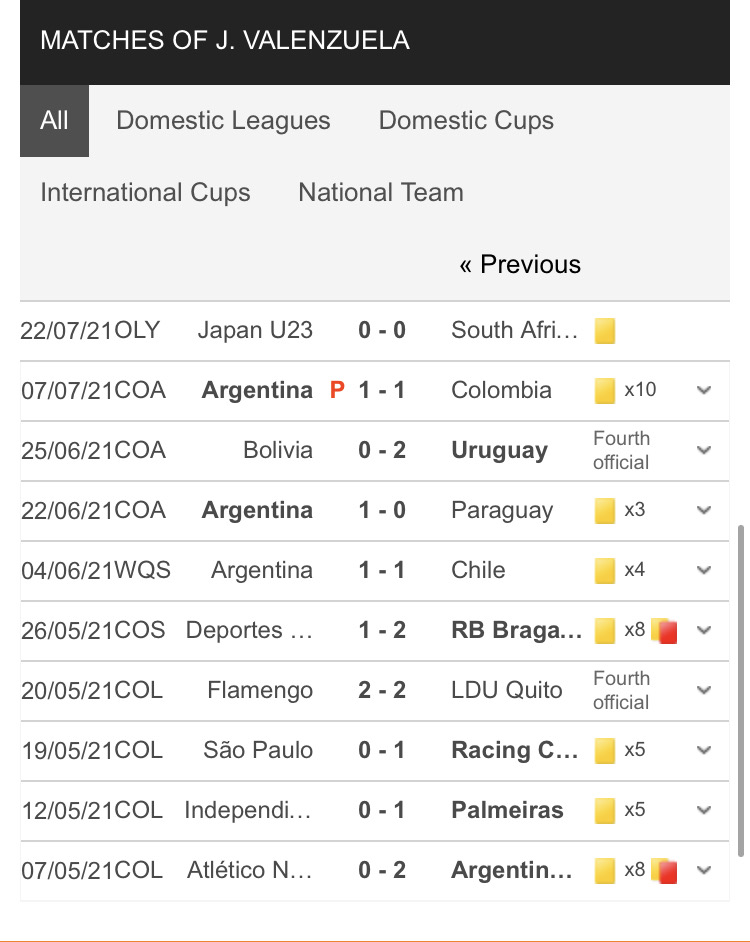
Task: Select the National Team tab
Action: click(381, 193)
